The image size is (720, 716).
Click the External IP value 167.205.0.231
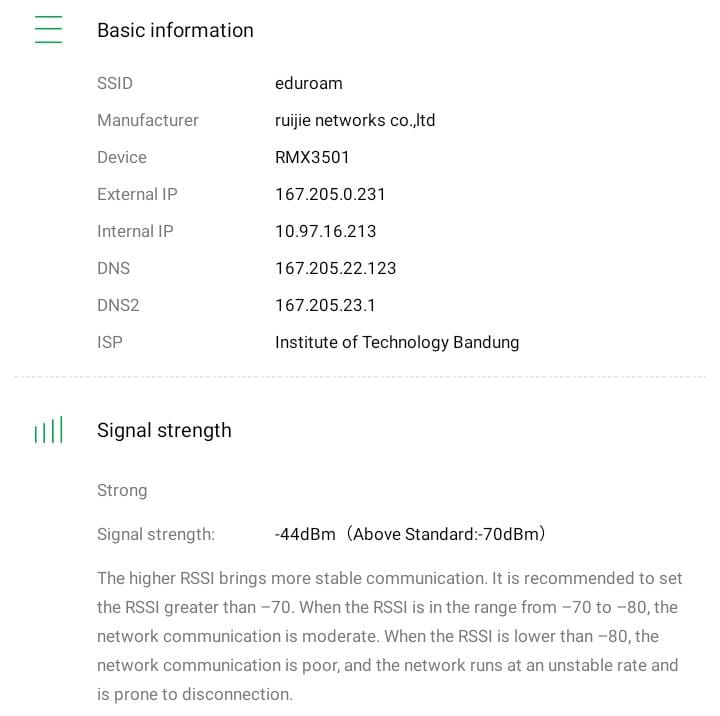[330, 194]
